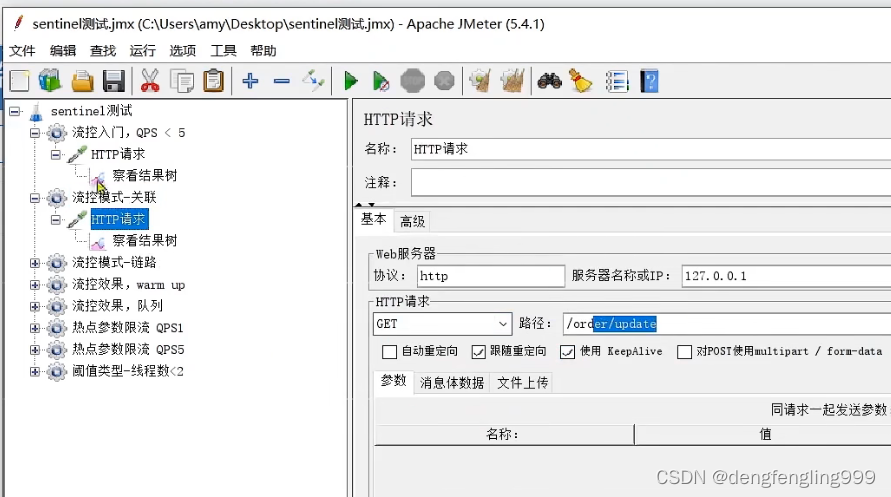Image resolution: width=891 pixels, height=497 pixels.
Task: Open the 文件 menu
Action: click(x=22, y=51)
